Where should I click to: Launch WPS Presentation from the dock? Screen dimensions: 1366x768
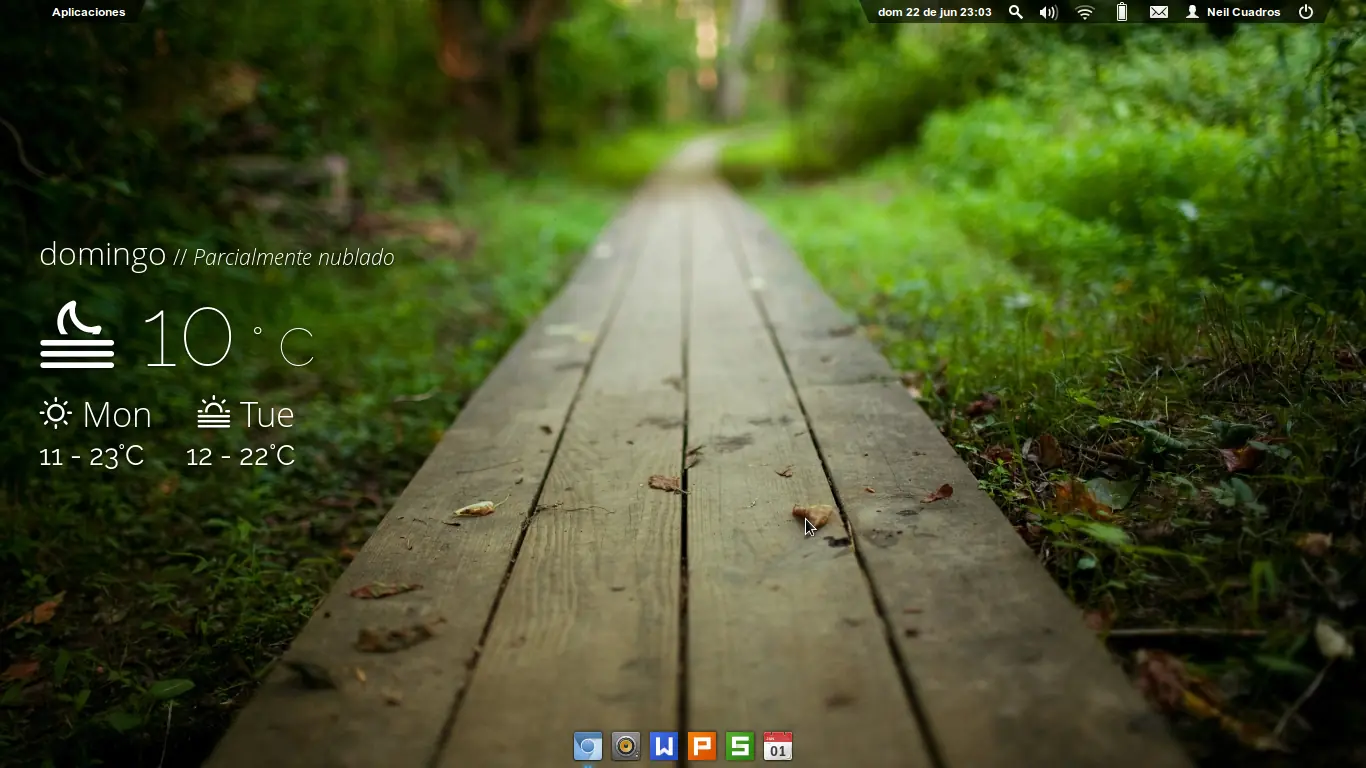tap(701, 745)
